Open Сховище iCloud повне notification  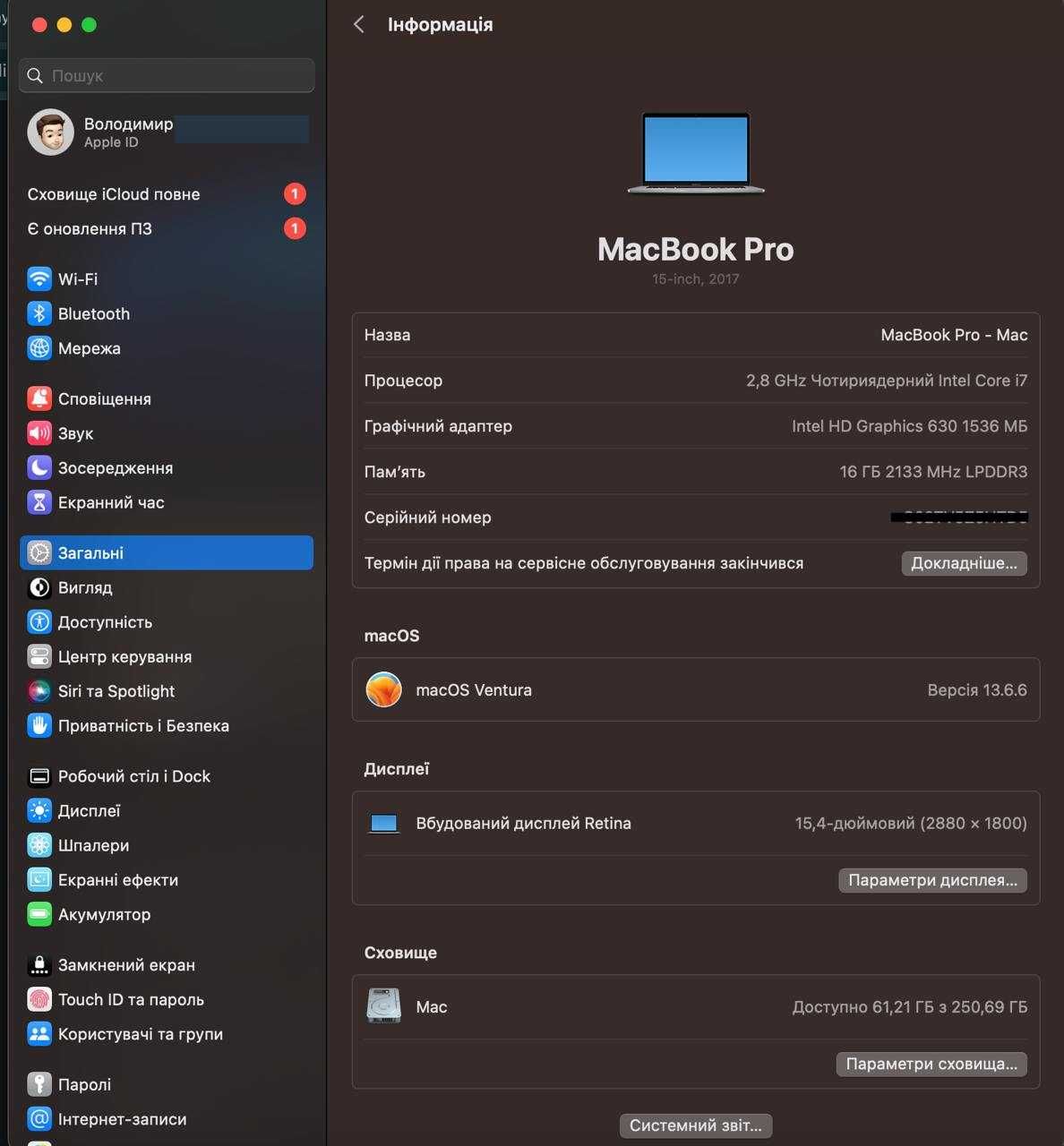tap(167, 194)
